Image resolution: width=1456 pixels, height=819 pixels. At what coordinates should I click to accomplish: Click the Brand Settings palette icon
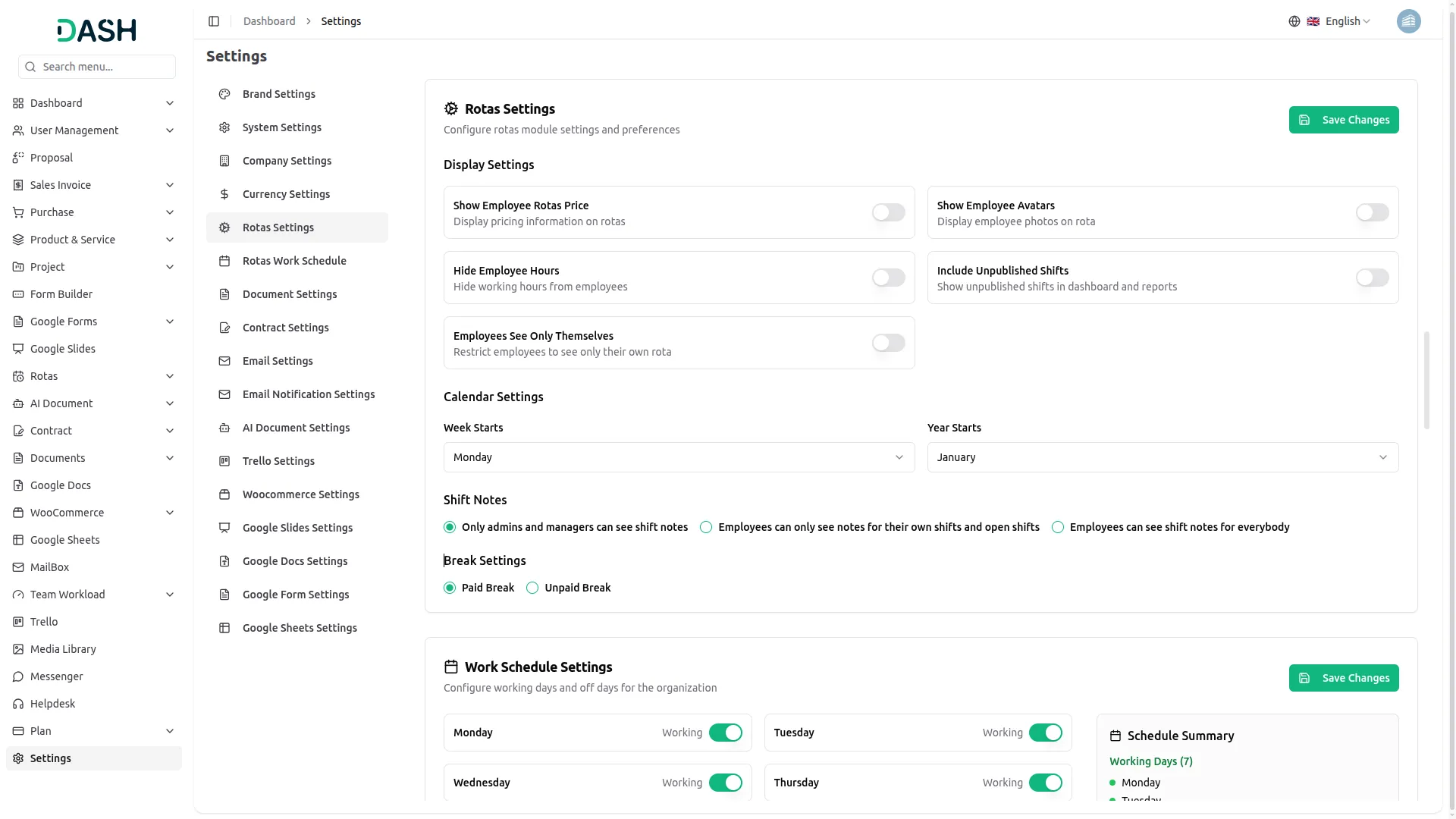coord(224,94)
